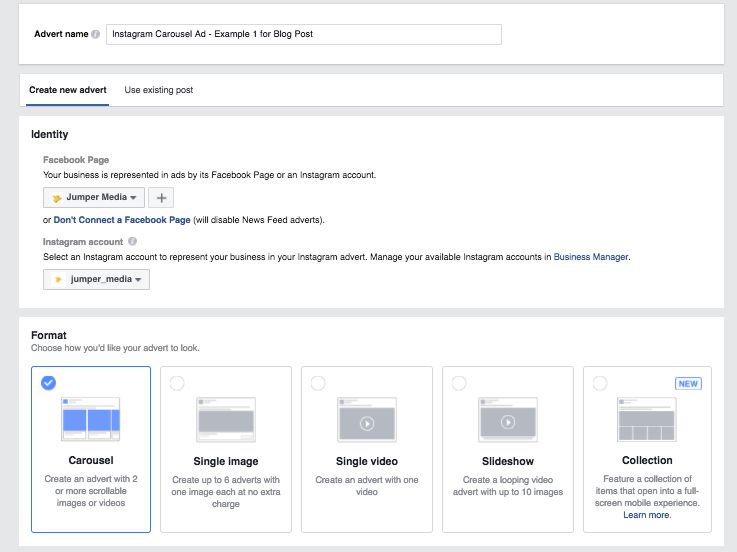
Task: Open the Business Manager link
Action: click(591, 257)
